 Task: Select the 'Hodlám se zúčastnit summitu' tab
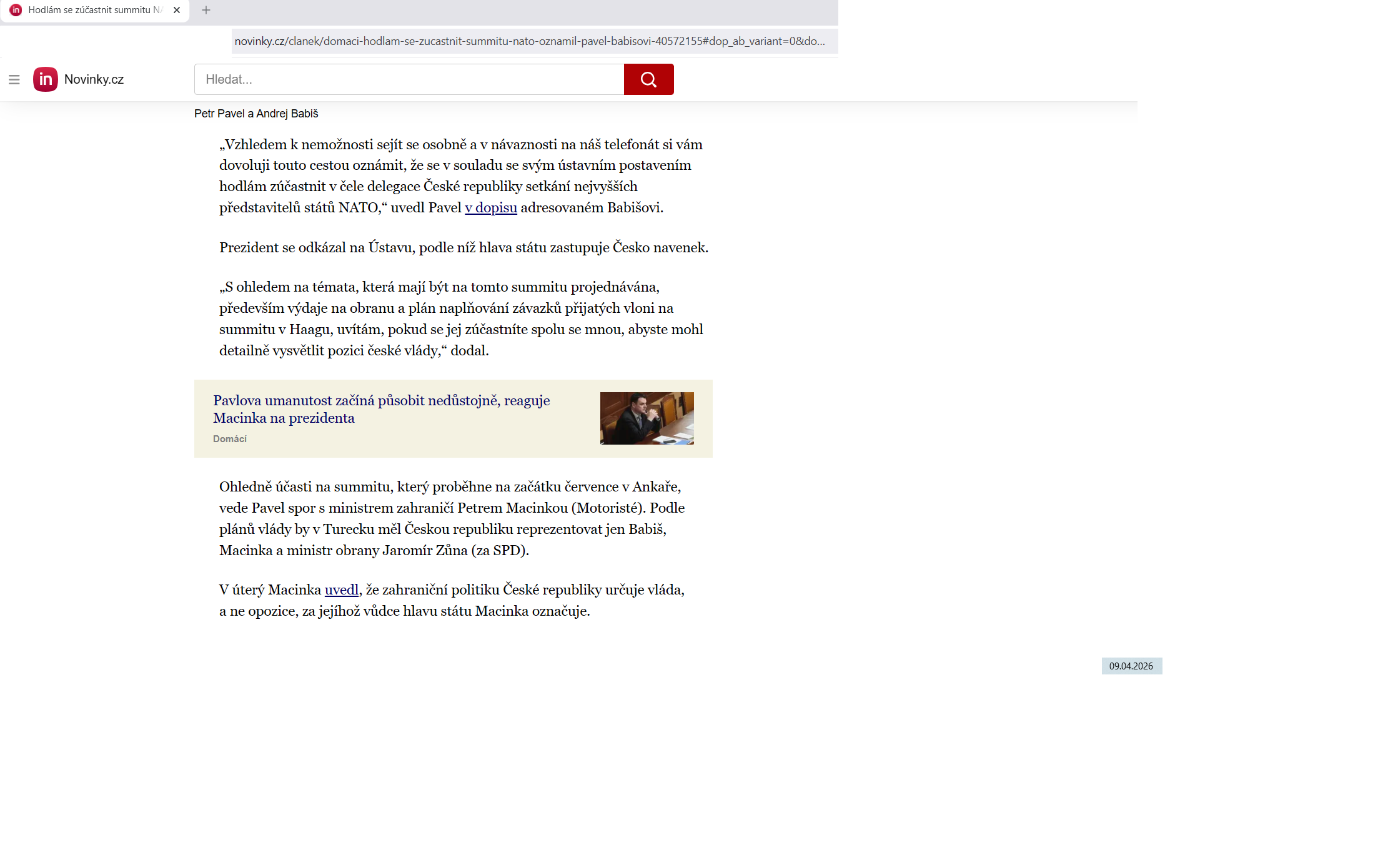(x=95, y=10)
